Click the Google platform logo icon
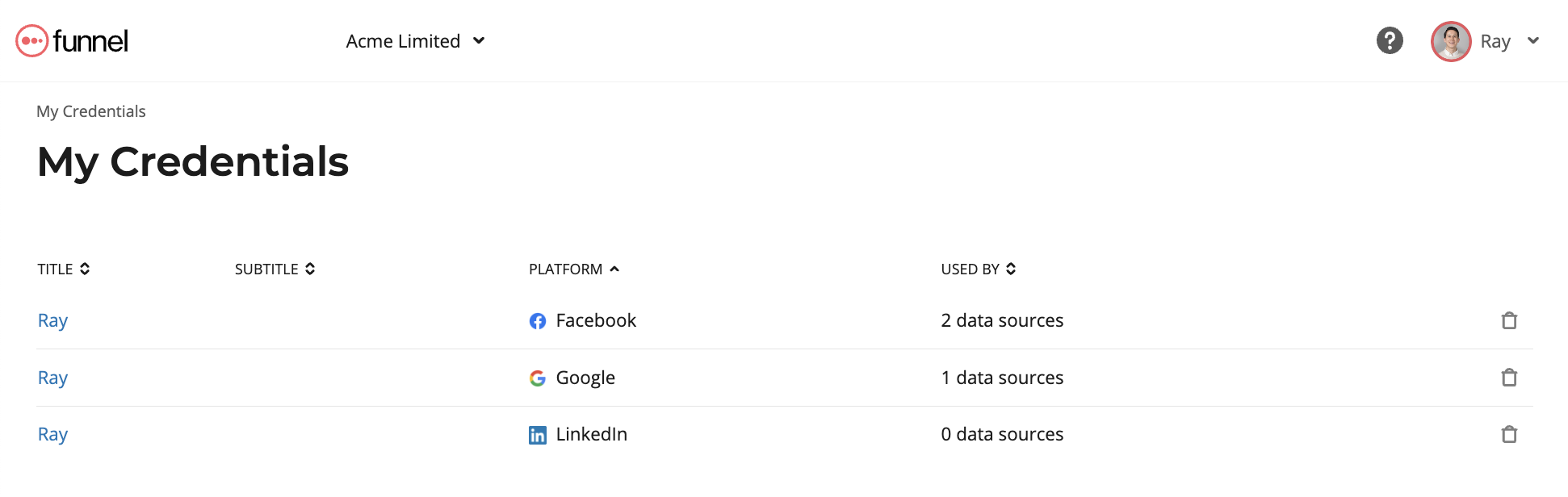Screen dimensions: 1568x497 [538, 378]
